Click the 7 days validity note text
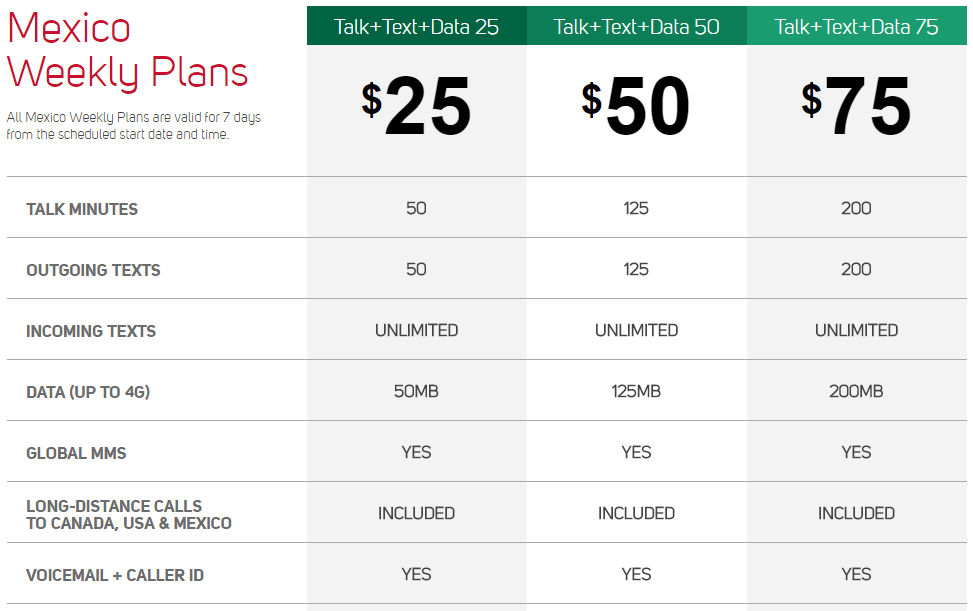Image resolution: width=973 pixels, height=611 pixels. tap(133, 125)
